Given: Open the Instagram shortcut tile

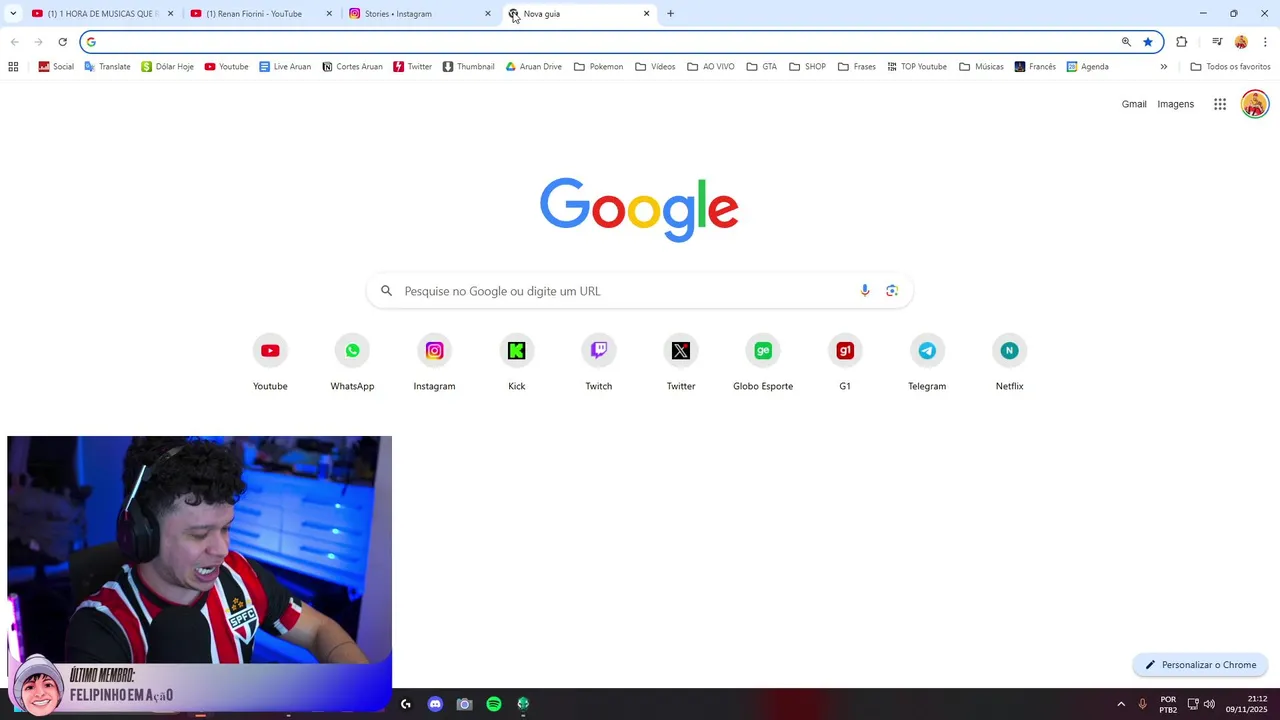Looking at the screenshot, I should (x=434, y=363).
